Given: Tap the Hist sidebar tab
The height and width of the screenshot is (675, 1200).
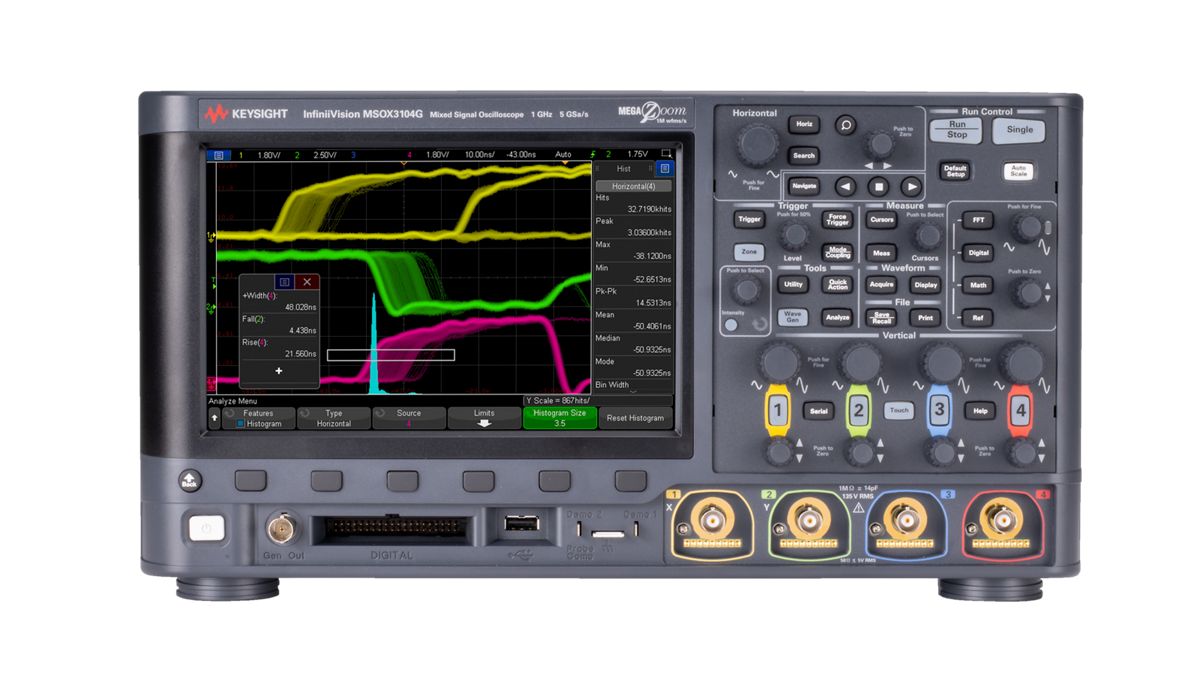Looking at the screenshot, I should coord(623,169).
